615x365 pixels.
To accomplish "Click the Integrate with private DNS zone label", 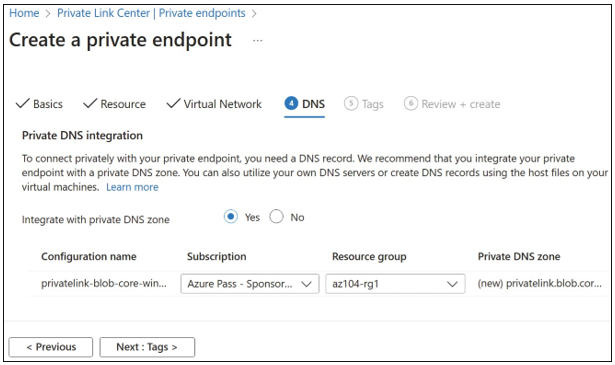I will [x=96, y=220].
